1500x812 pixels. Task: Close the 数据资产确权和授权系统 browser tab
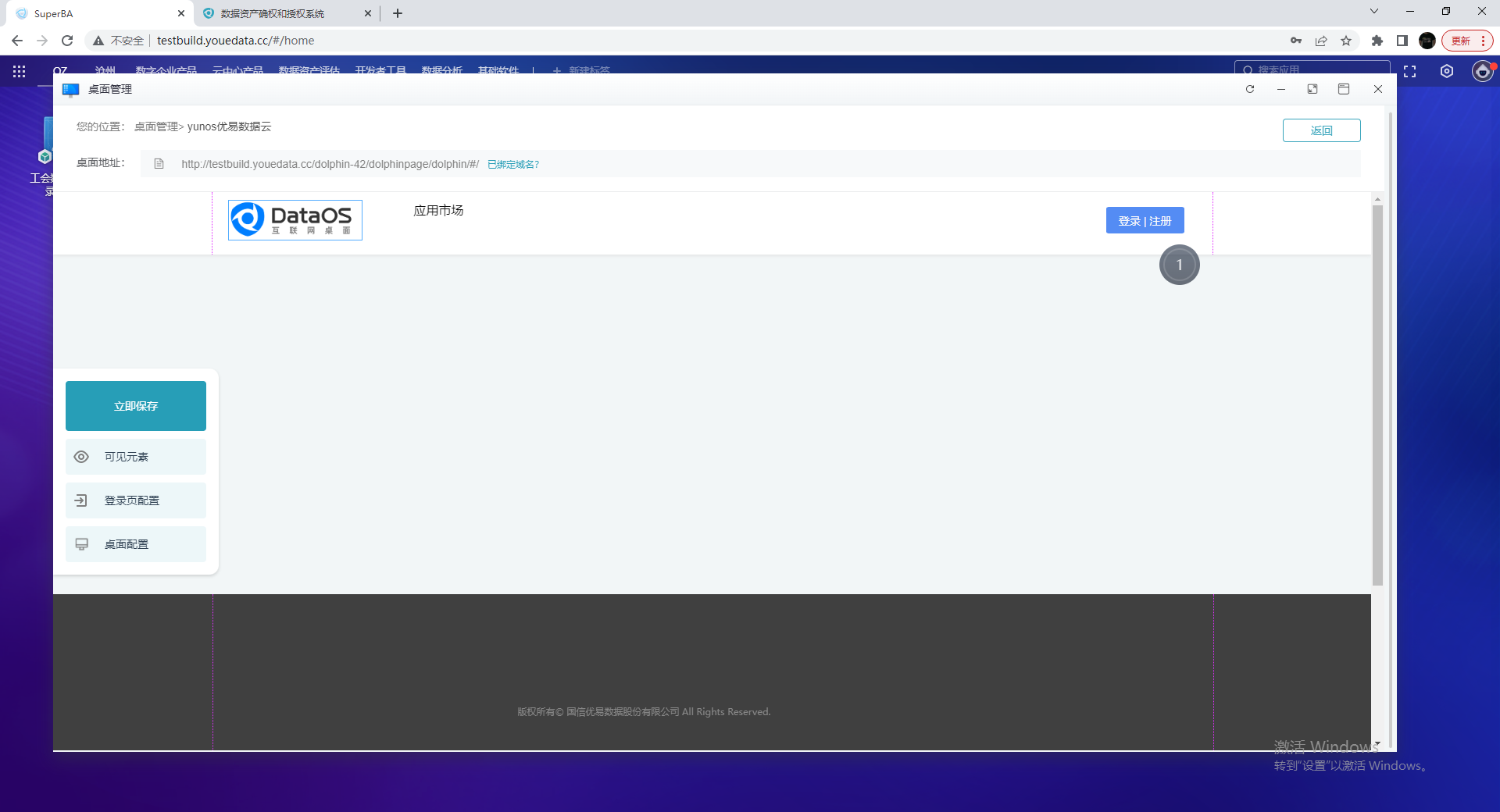[x=368, y=13]
